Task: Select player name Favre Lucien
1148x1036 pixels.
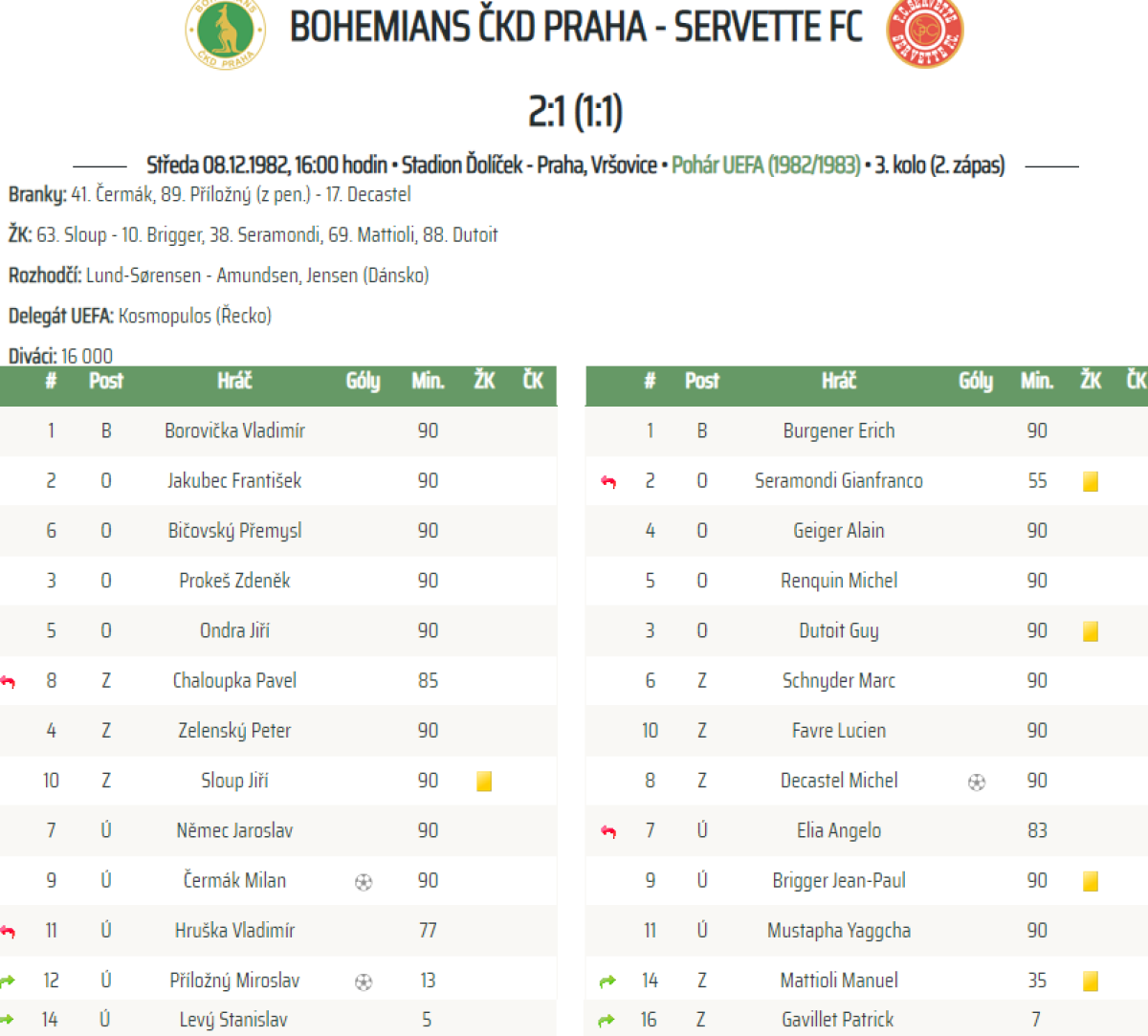Action: (x=839, y=731)
